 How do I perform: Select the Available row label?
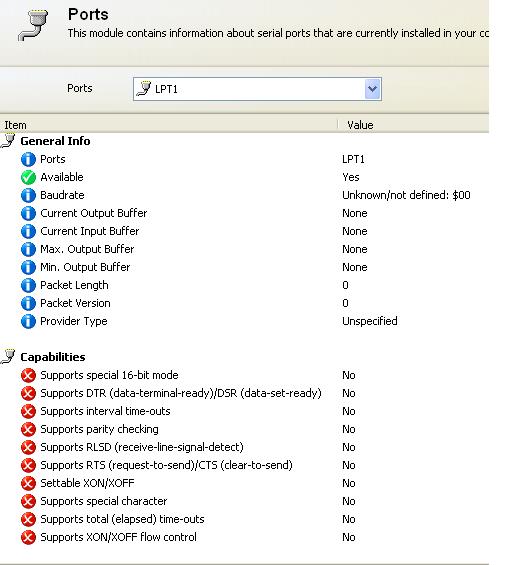coord(62,177)
